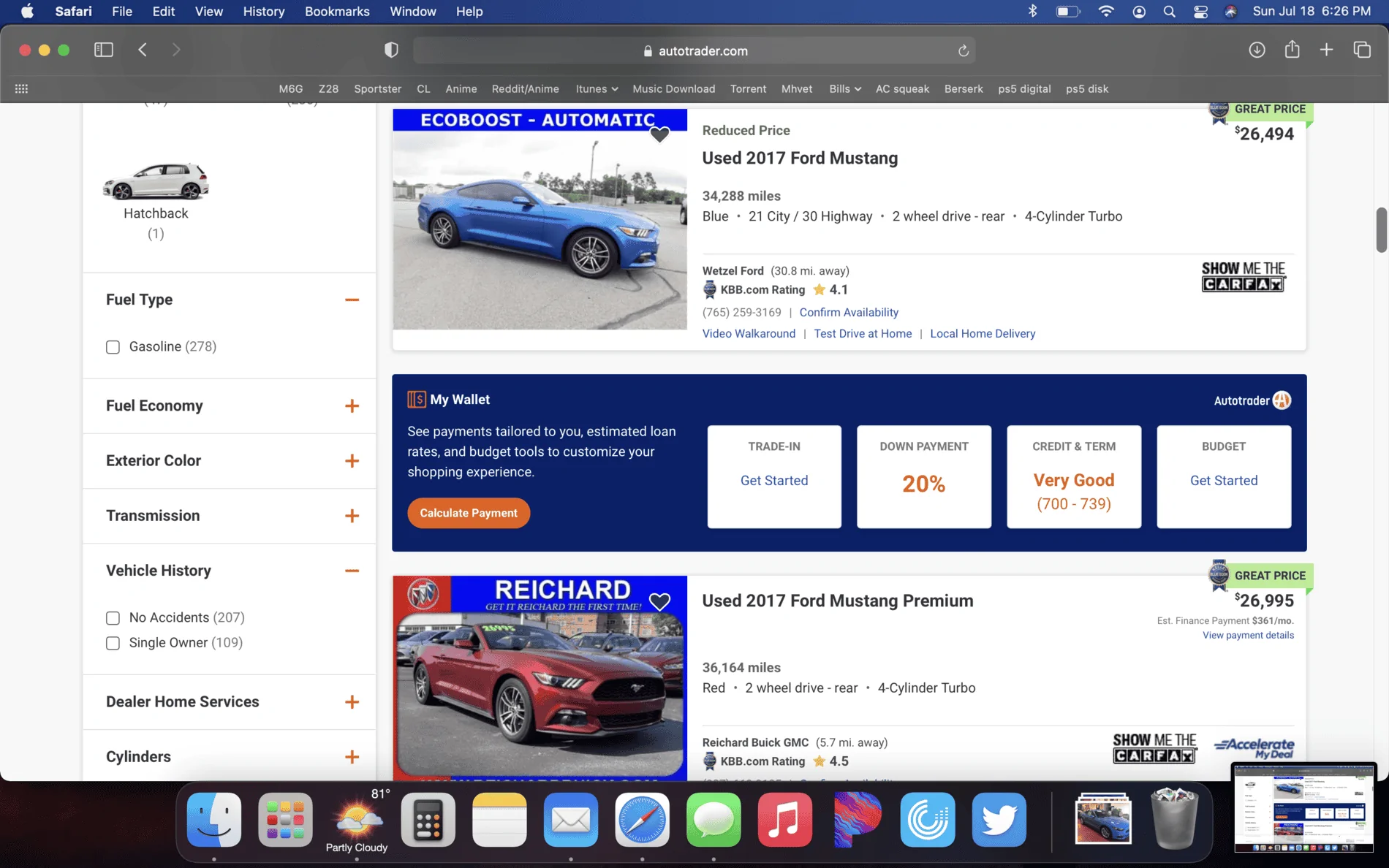Click the Accelerate My Deal logo
Screen dimensions: 1389x868
(x=1254, y=748)
